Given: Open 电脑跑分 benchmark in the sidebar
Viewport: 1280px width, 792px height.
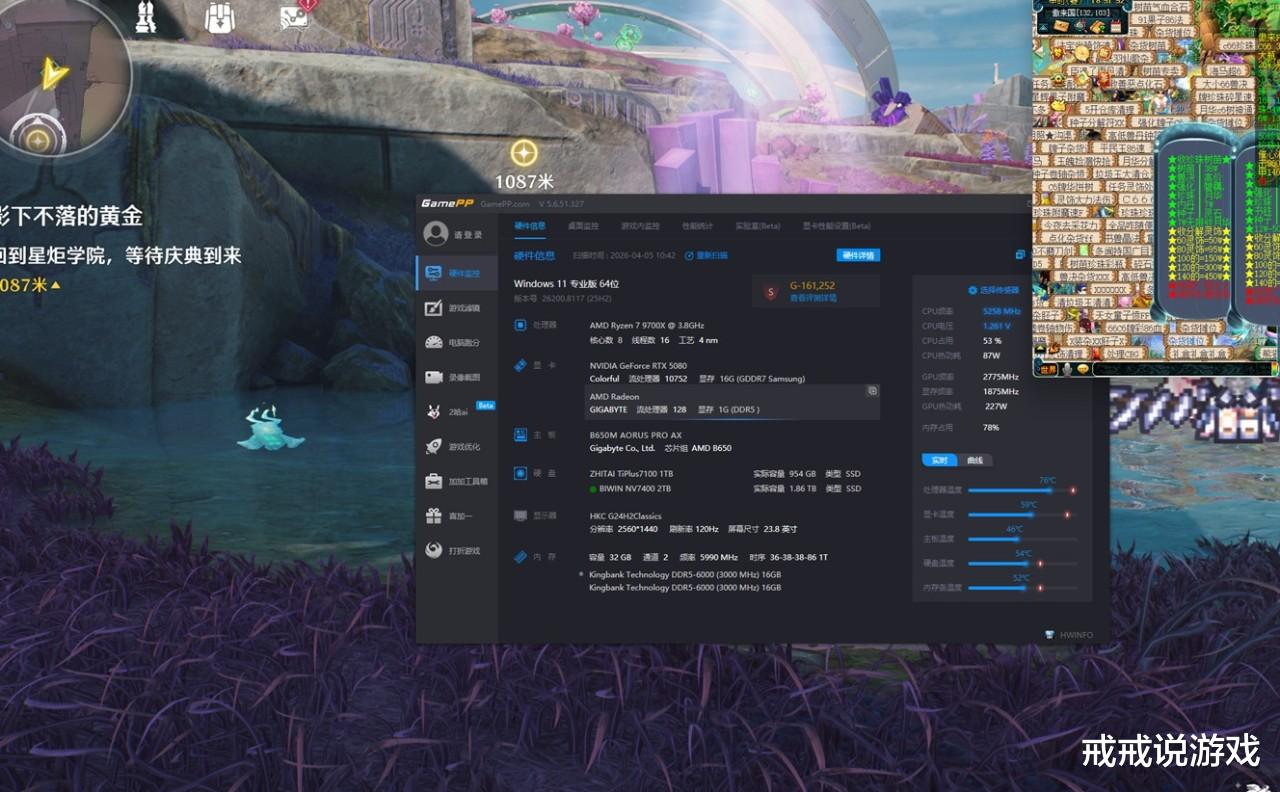Looking at the screenshot, I should (x=457, y=342).
